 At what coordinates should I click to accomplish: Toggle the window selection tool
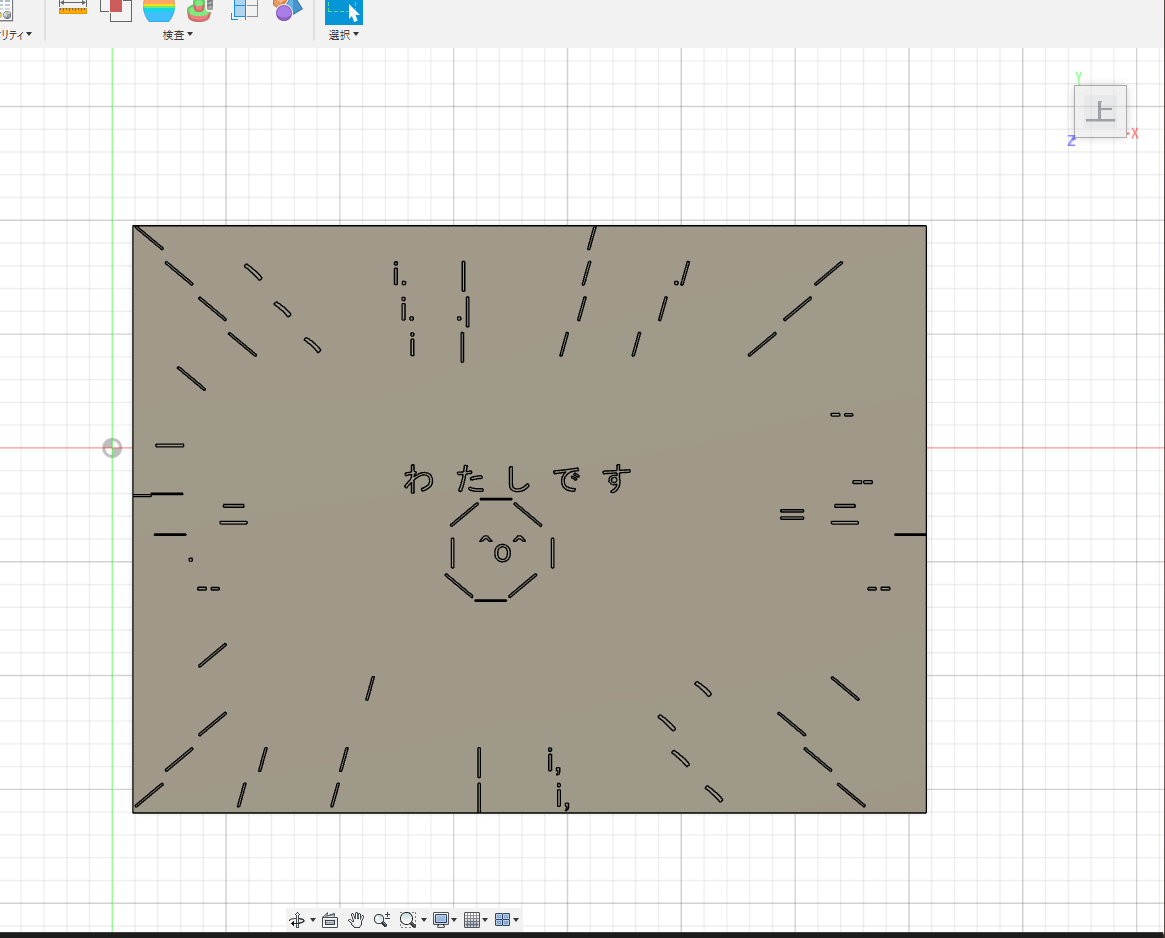click(343, 10)
